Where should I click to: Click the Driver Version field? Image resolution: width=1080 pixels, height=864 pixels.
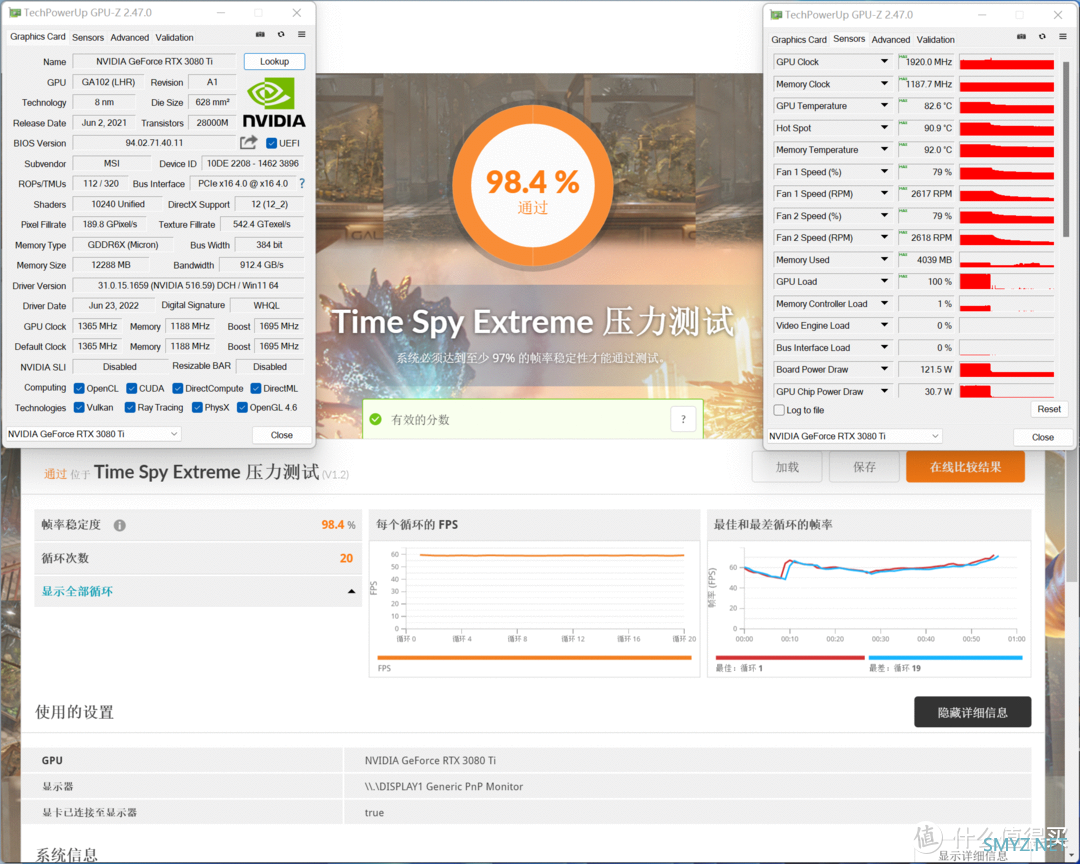pos(188,285)
